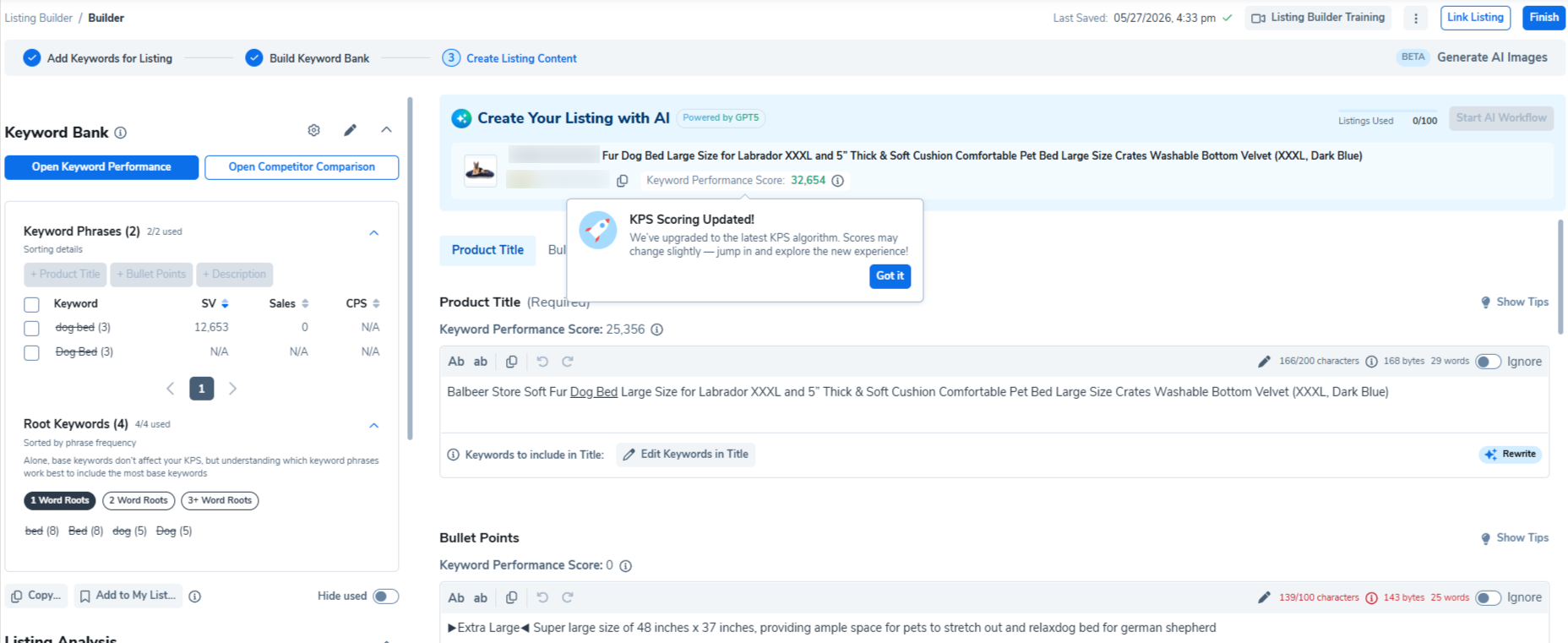The image size is (1568, 643).
Task: Open Keyword Performance button
Action: [101, 167]
